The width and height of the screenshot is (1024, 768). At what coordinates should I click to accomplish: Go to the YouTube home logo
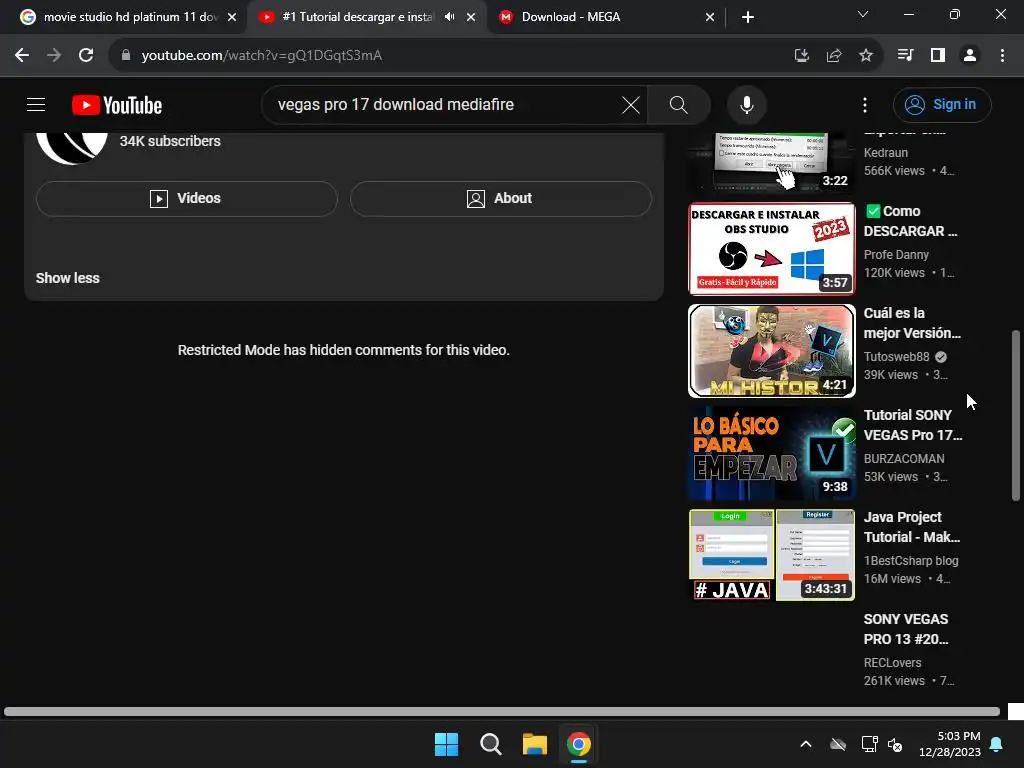pyautogui.click(x=117, y=105)
